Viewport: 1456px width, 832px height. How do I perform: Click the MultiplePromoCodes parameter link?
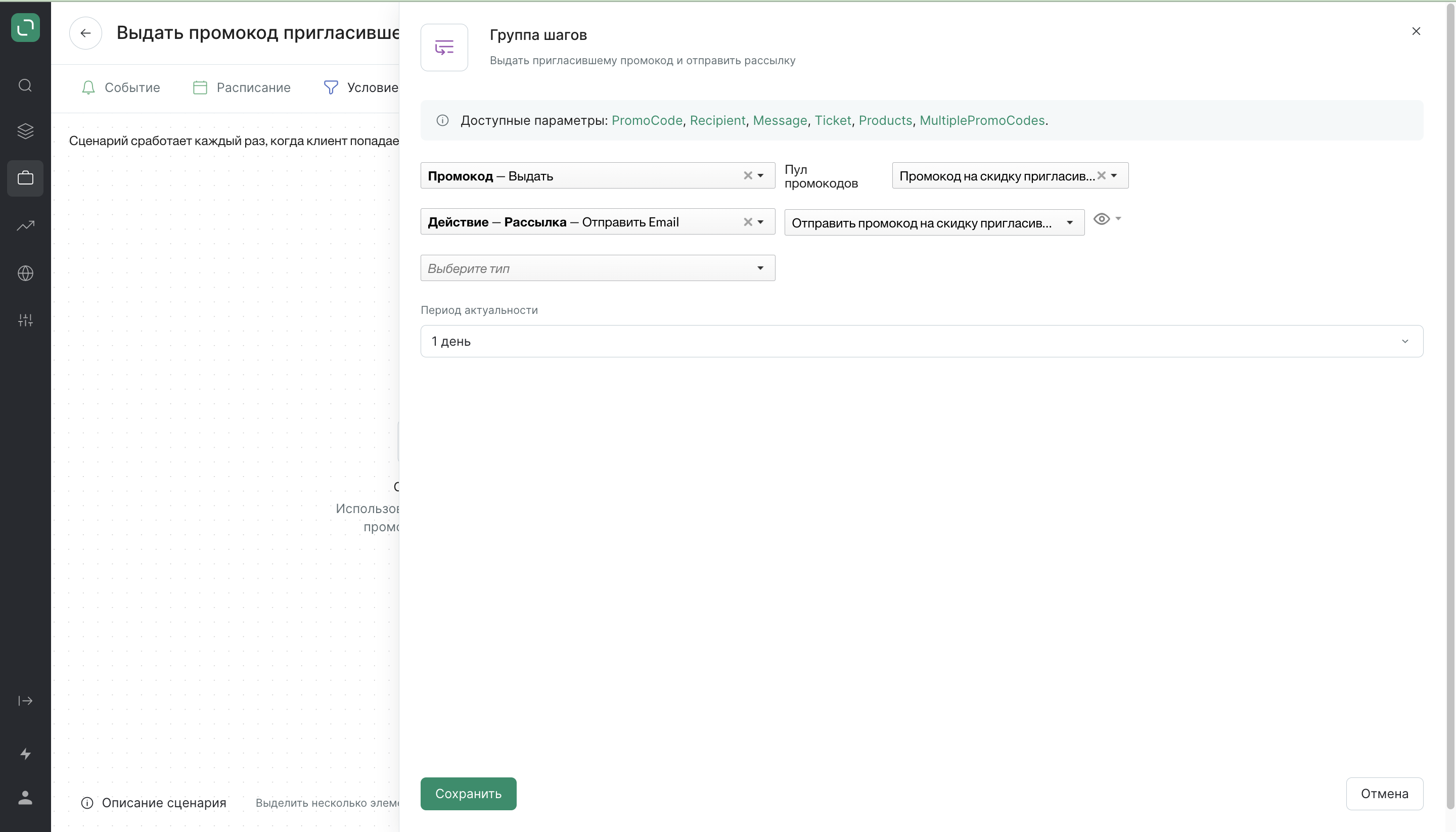[982, 121]
